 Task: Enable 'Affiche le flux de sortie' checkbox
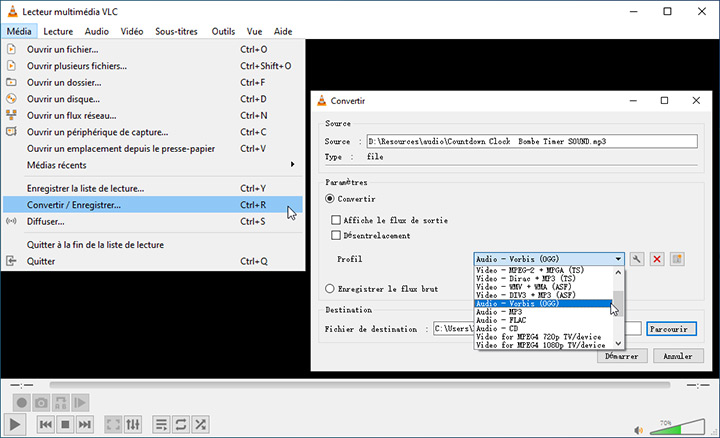pos(337,220)
